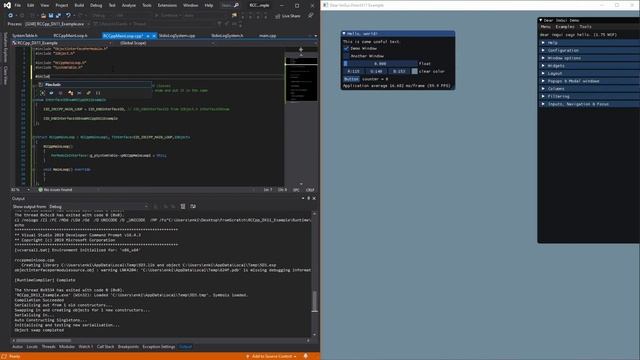Expand the Widgets section
Screen dimensions: 640x360
[x=589, y=66]
